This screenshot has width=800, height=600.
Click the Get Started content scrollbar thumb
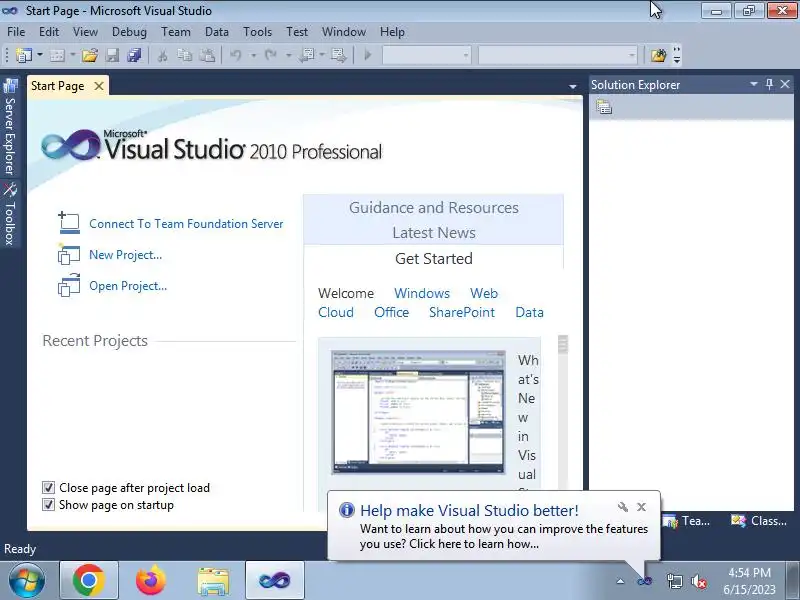point(563,344)
